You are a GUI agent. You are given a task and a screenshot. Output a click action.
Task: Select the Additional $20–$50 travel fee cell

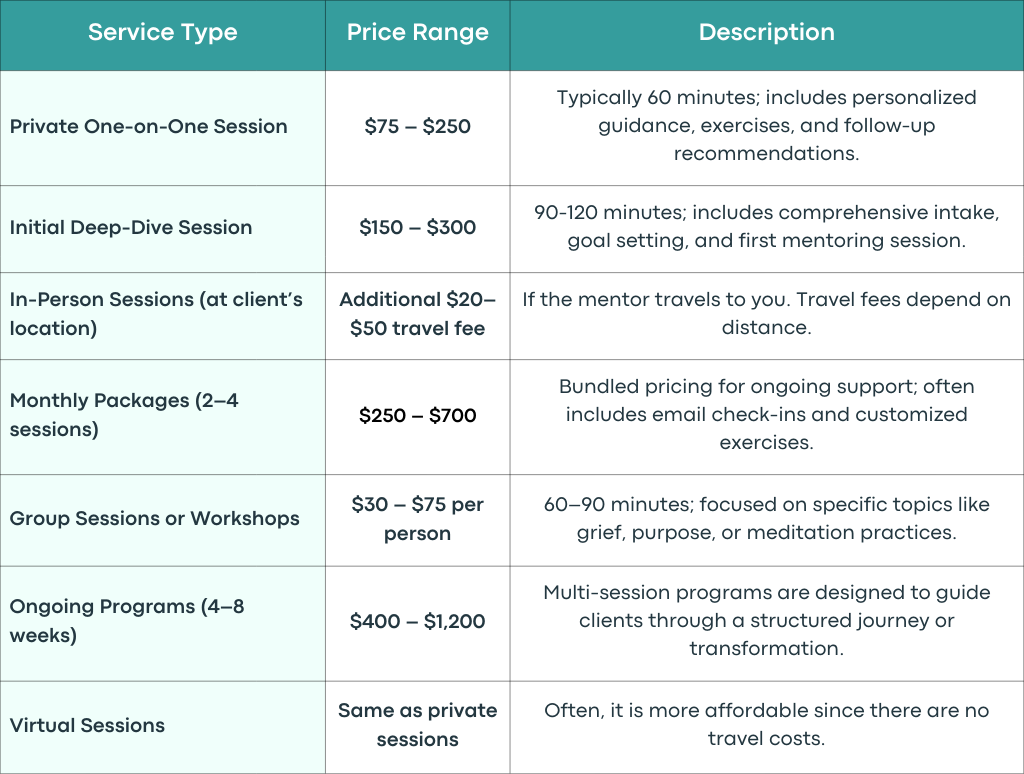tap(417, 314)
